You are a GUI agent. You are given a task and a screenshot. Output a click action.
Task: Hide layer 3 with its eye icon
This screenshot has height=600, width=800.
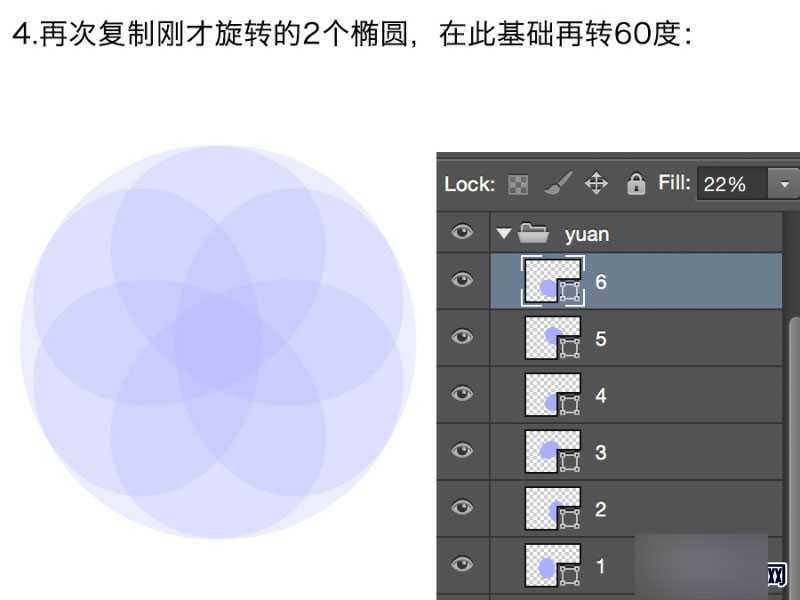coord(462,452)
